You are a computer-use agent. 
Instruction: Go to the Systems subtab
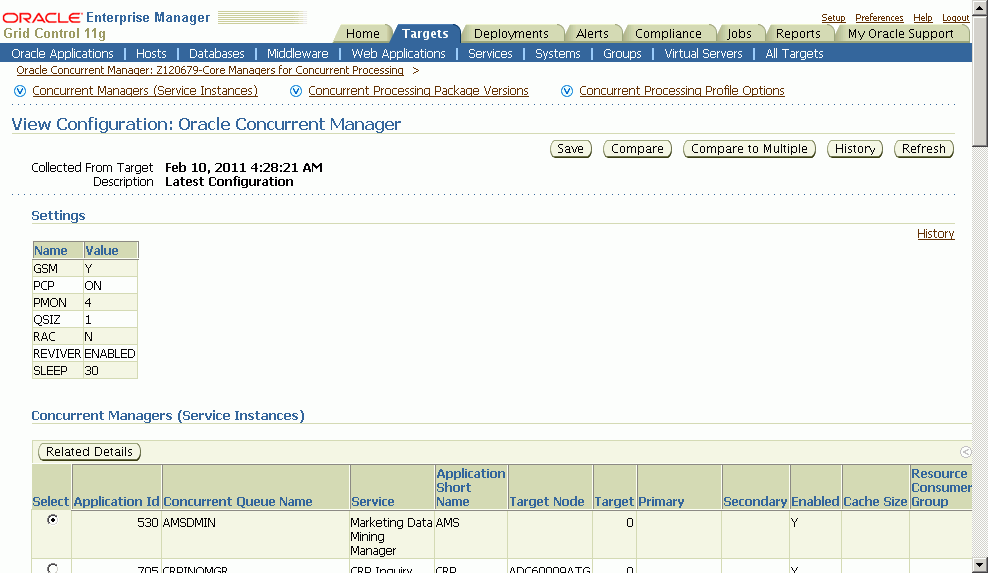(x=558, y=54)
